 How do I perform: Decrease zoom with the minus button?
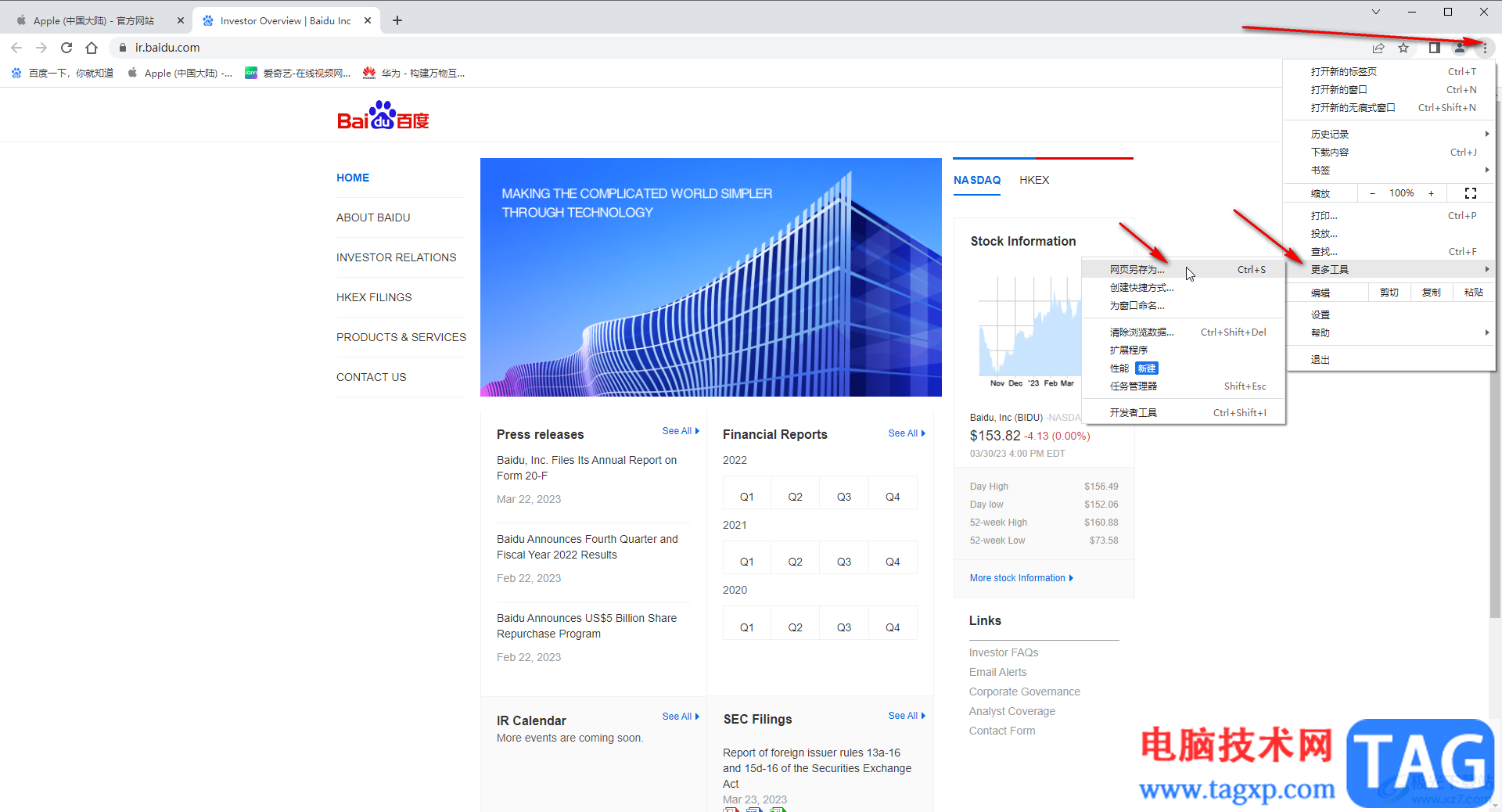[1372, 193]
